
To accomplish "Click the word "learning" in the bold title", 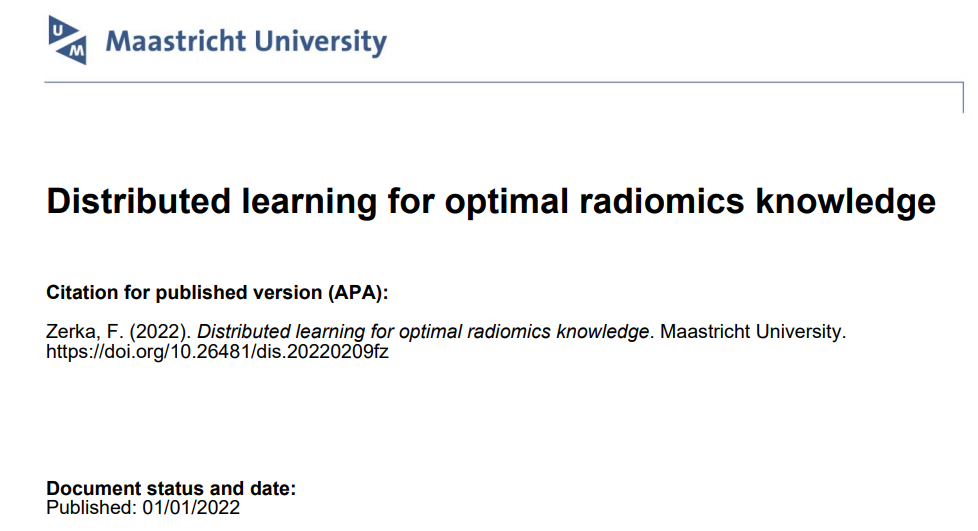I will coord(312,202).
